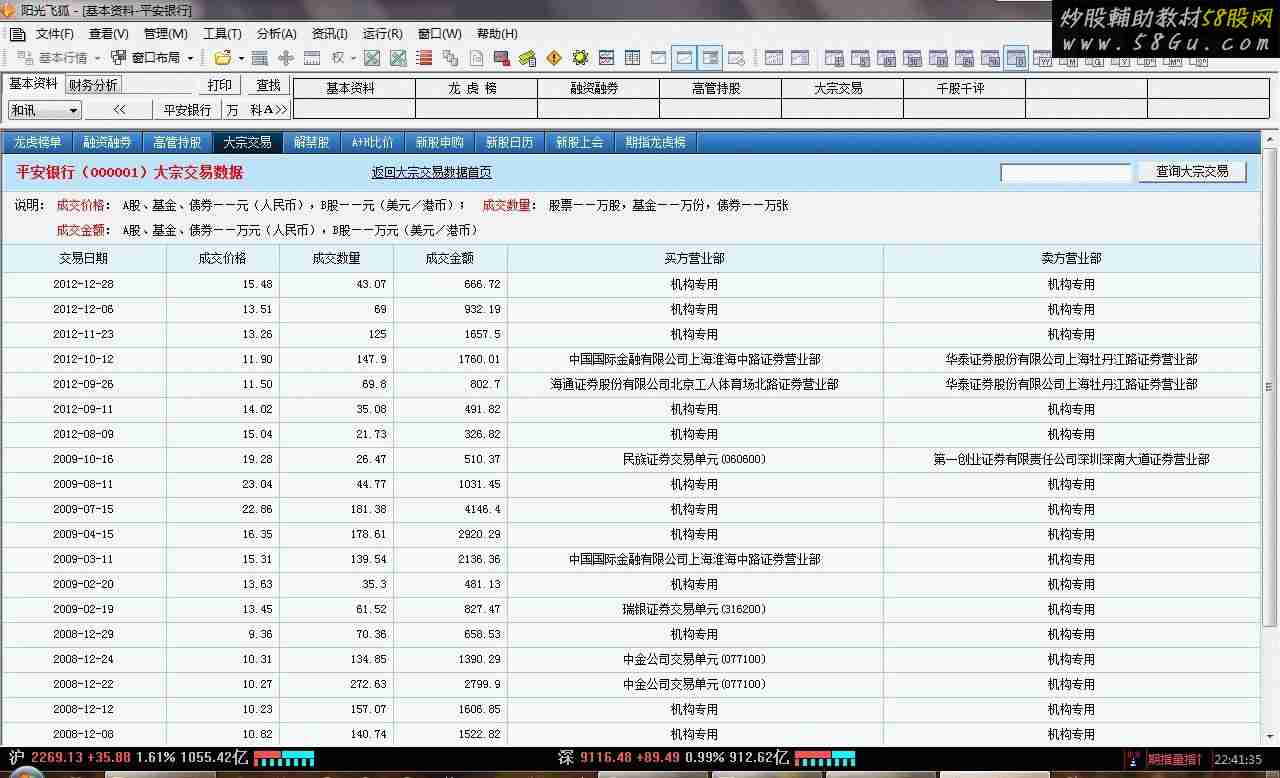Focus the block trade query input field

coord(1066,172)
